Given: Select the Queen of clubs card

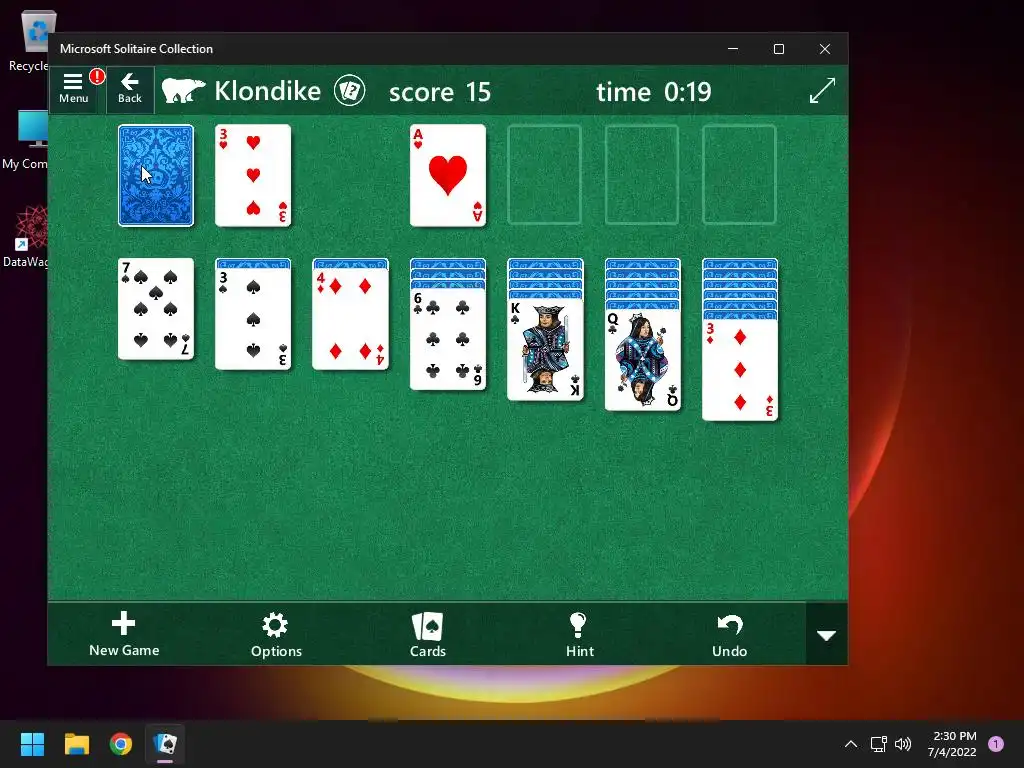Looking at the screenshot, I should click(x=643, y=360).
